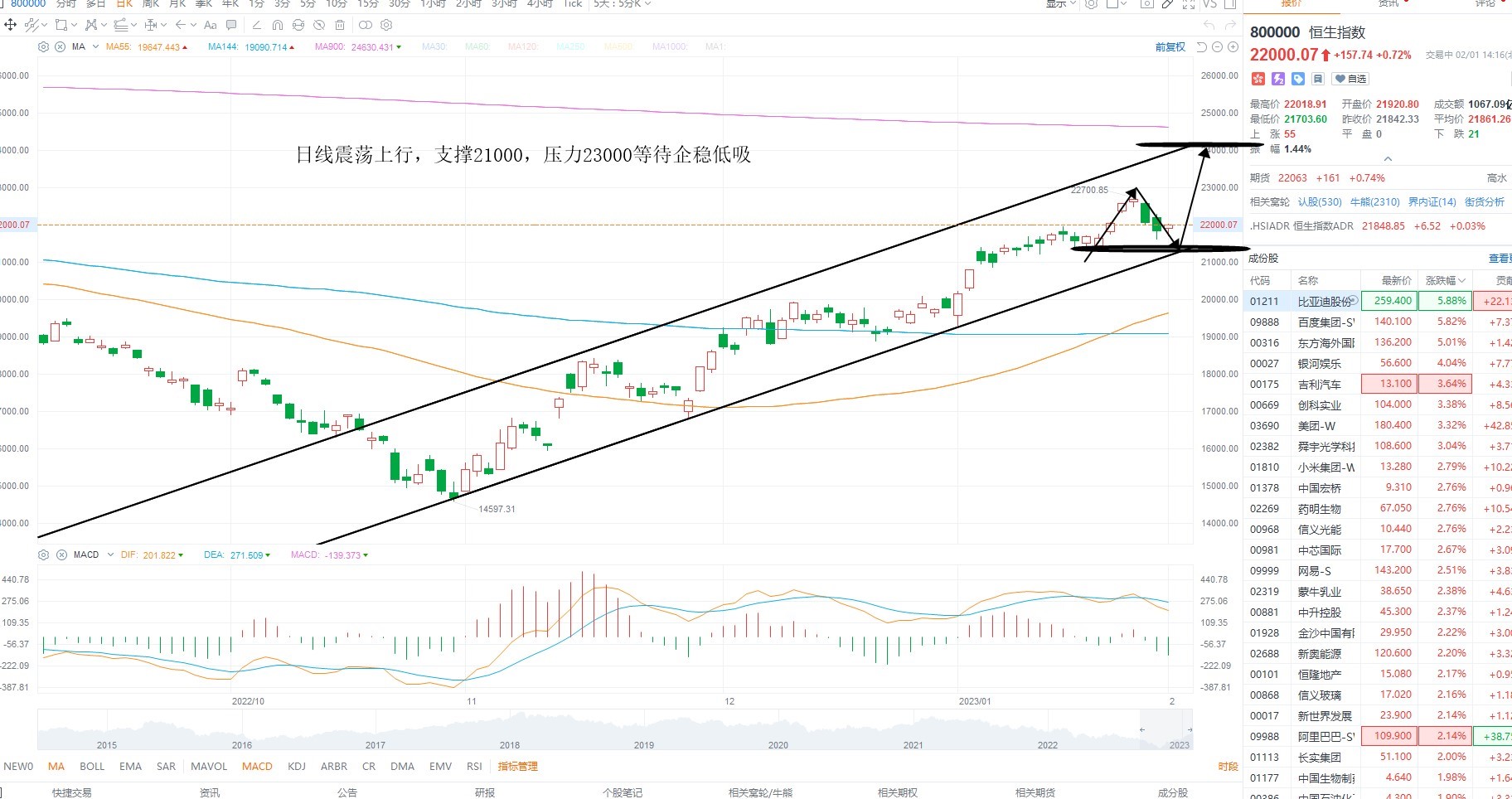
Task: Toggle the pencil drawing mode icon
Action: pos(1167,3)
